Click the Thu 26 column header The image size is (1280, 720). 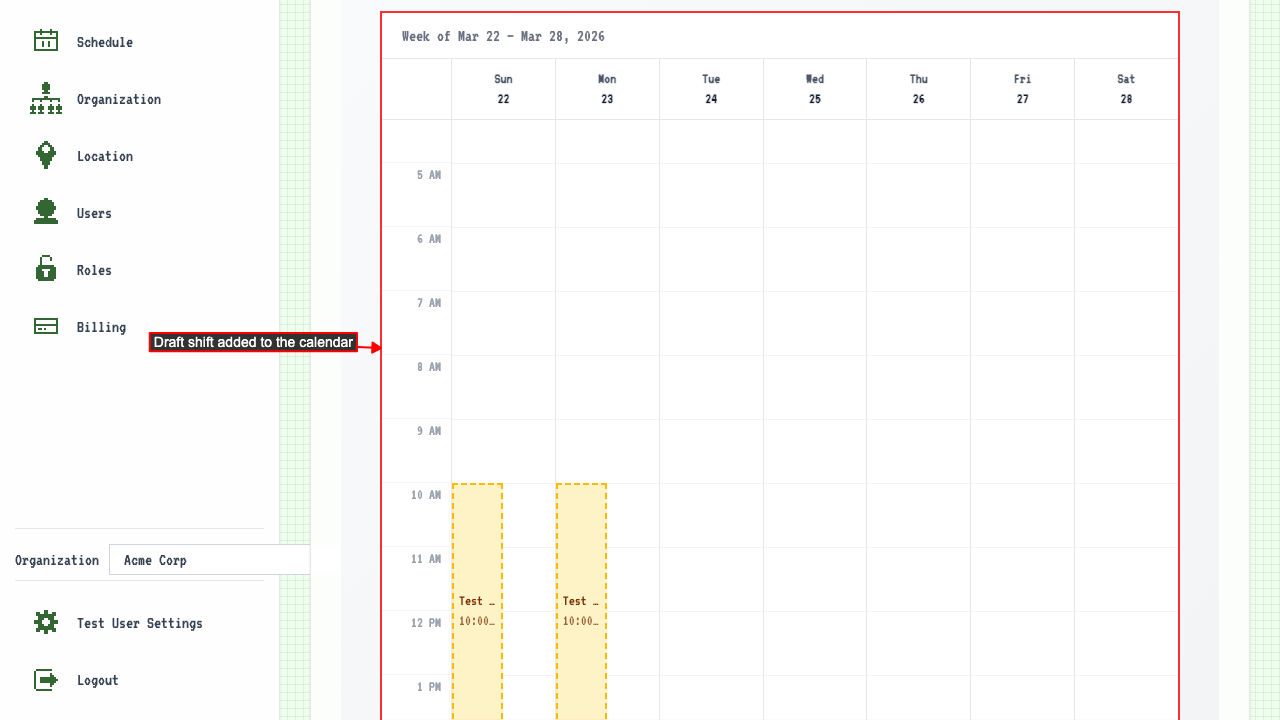(x=918, y=89)
